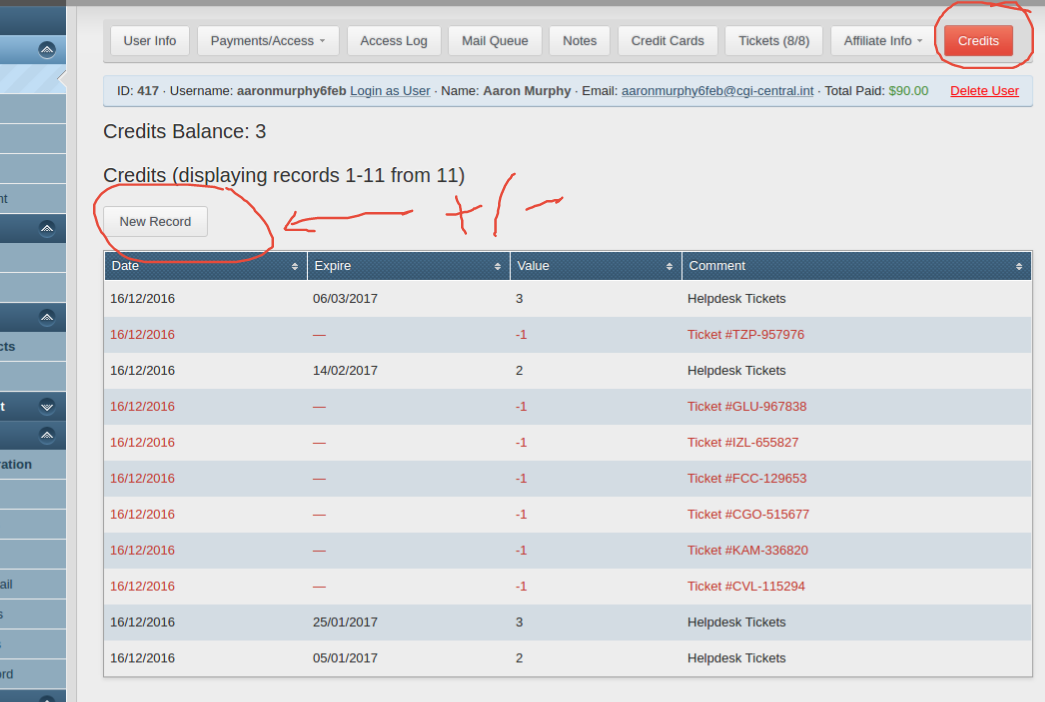This screenshot has width=1045, height=702.
Task: Collapse the topmost sidebar section chevron
Action: tap(47, 49)
